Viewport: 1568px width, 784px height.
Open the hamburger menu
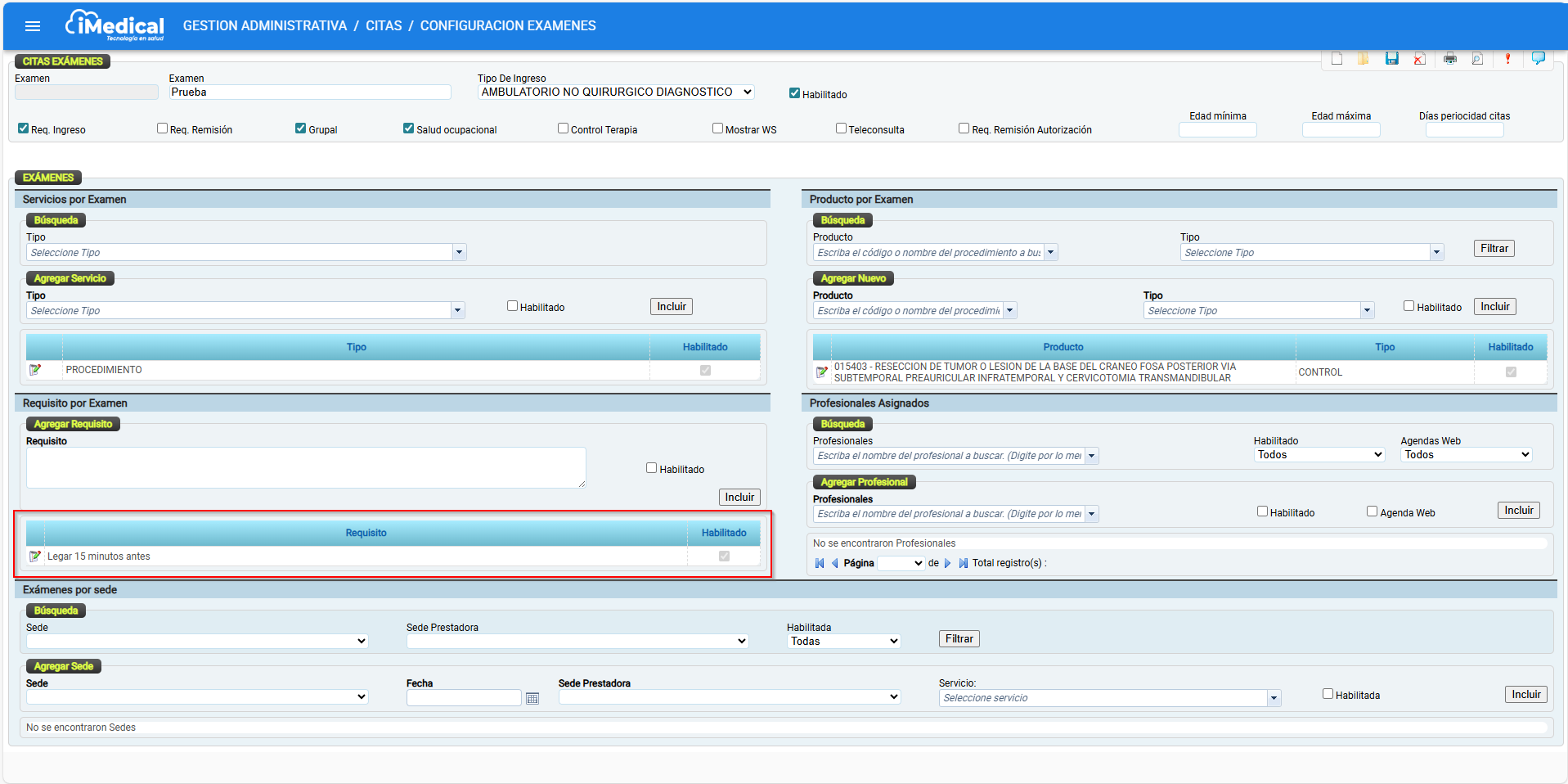pos(33,26)
